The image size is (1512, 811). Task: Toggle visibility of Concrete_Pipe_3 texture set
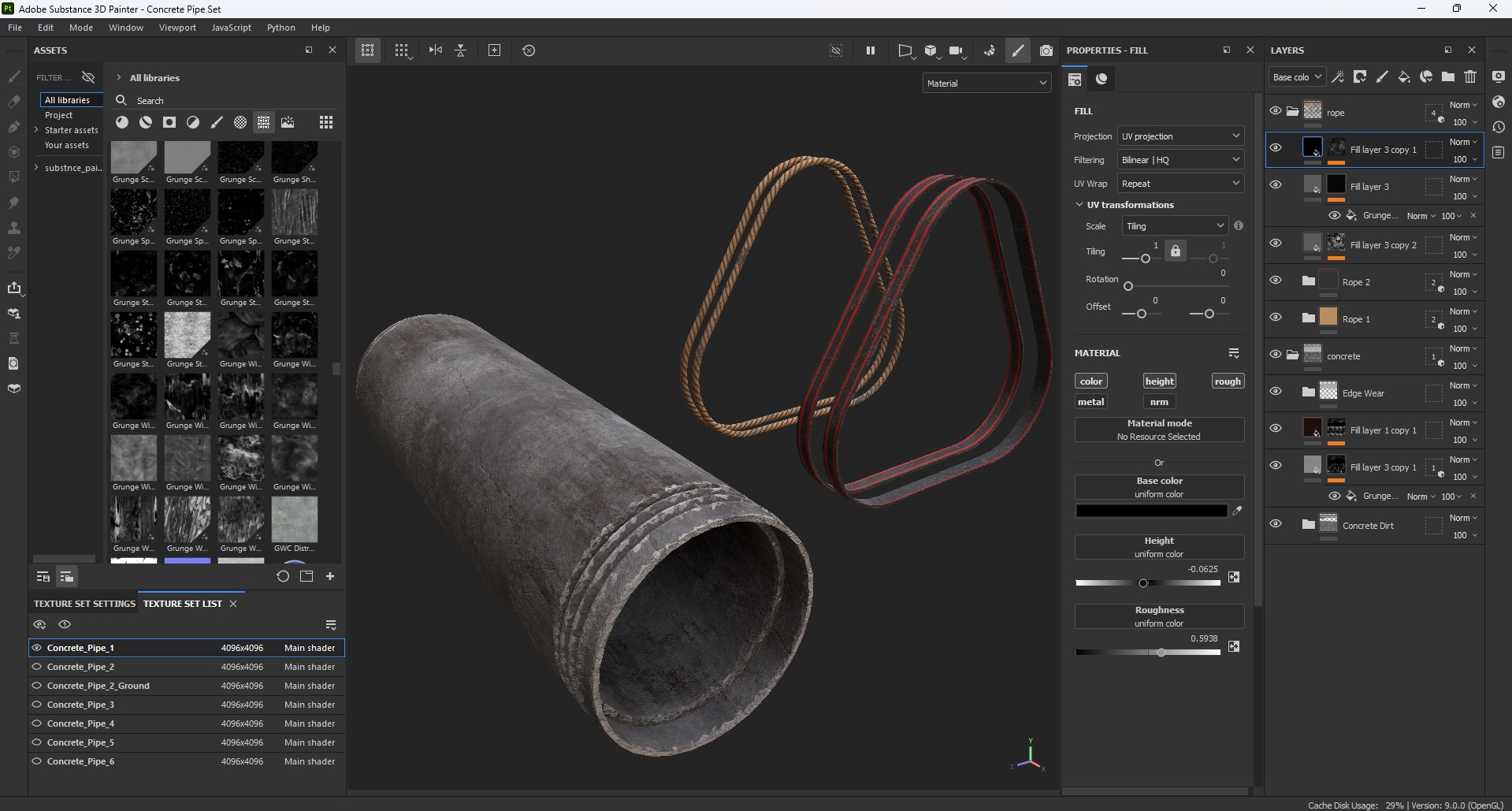coord(36,705)
